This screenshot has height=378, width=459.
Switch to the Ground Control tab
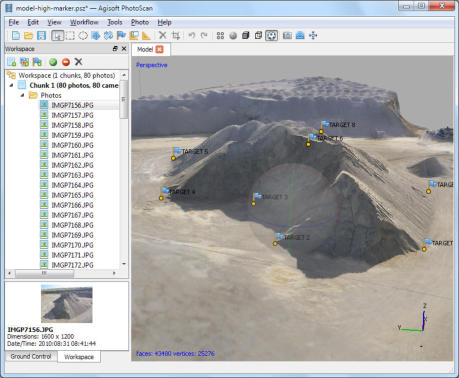[31, 356]
